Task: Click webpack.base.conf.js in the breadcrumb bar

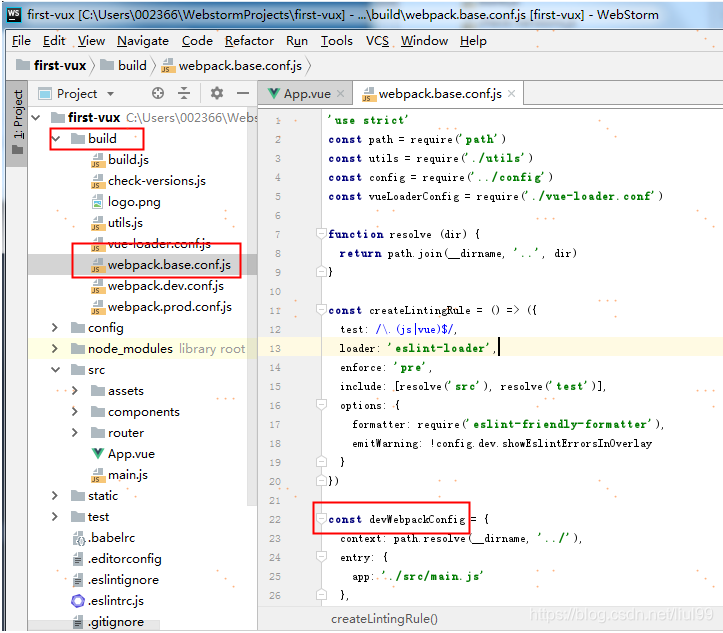Action: 232,65
